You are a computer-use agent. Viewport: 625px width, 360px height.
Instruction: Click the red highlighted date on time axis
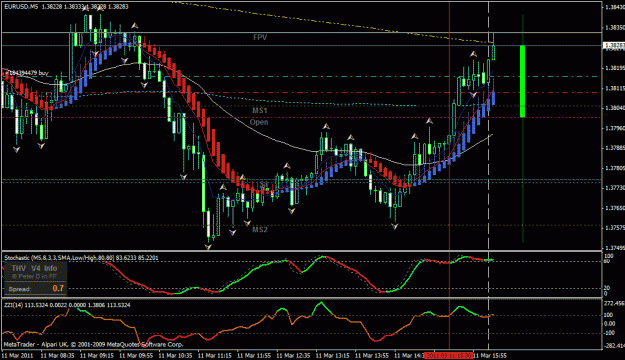448,355
